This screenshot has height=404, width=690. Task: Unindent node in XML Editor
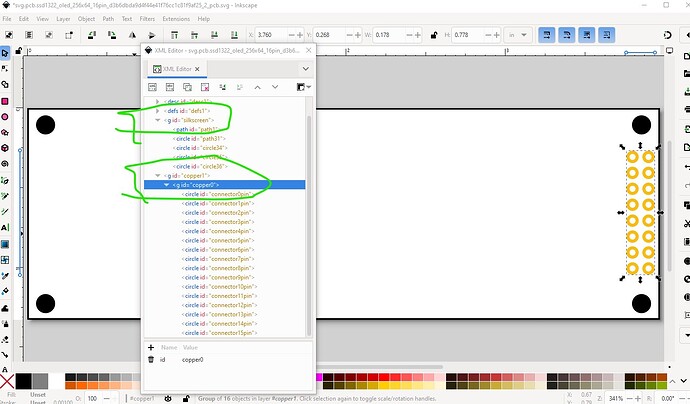[223, 87]
